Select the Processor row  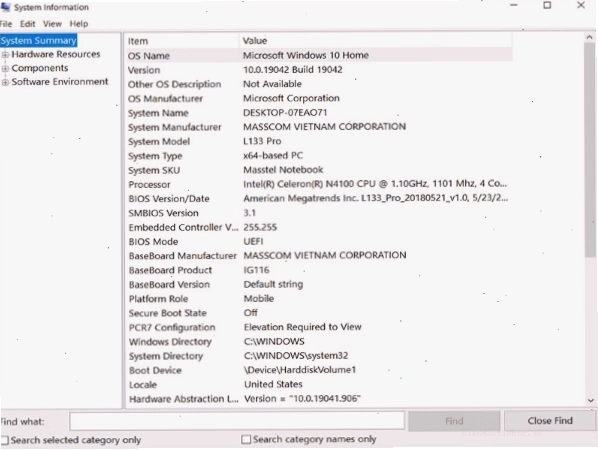pyautogui.click(x=319, y=184)
